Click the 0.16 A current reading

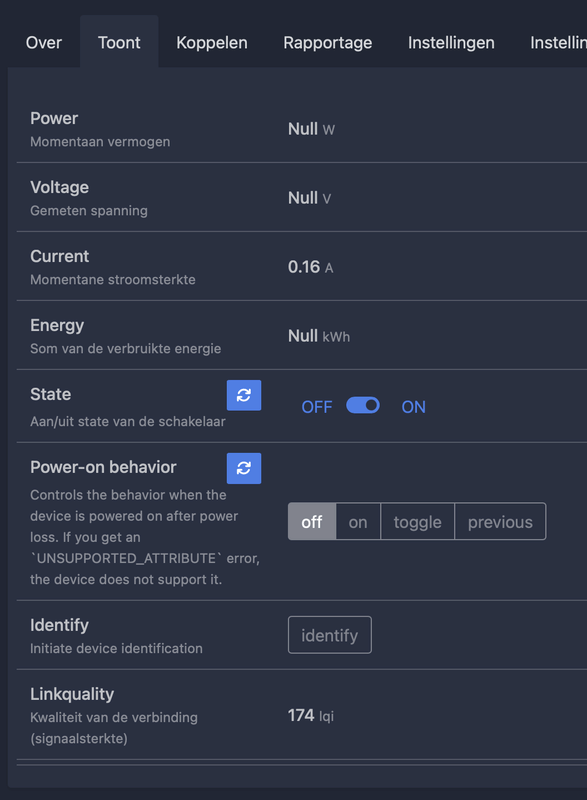point(311,267)
